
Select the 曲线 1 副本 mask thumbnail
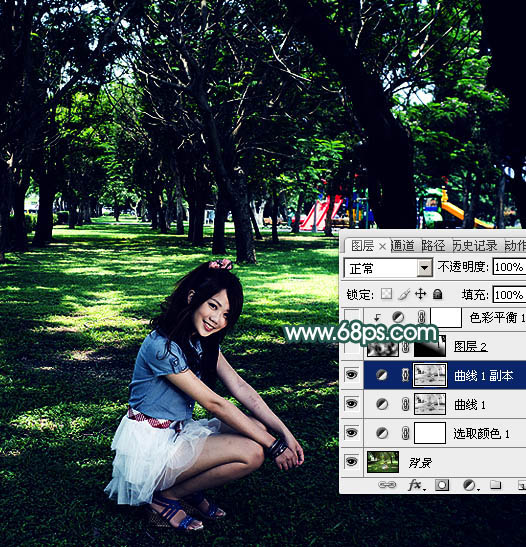coord(430,375)
